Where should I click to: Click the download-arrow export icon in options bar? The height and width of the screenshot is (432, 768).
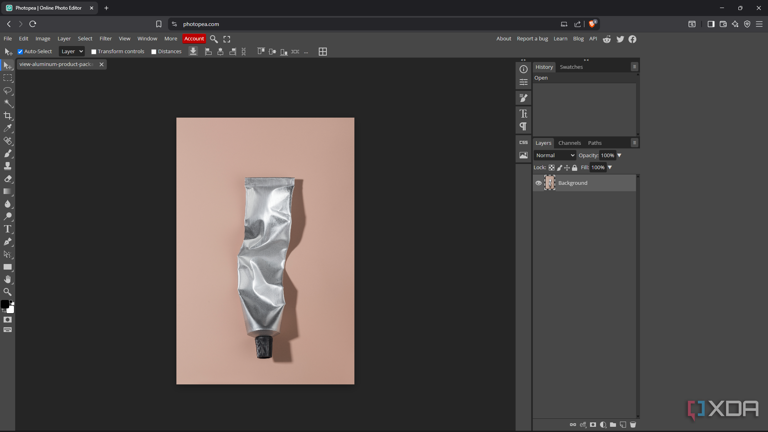[x=193, y=51]
